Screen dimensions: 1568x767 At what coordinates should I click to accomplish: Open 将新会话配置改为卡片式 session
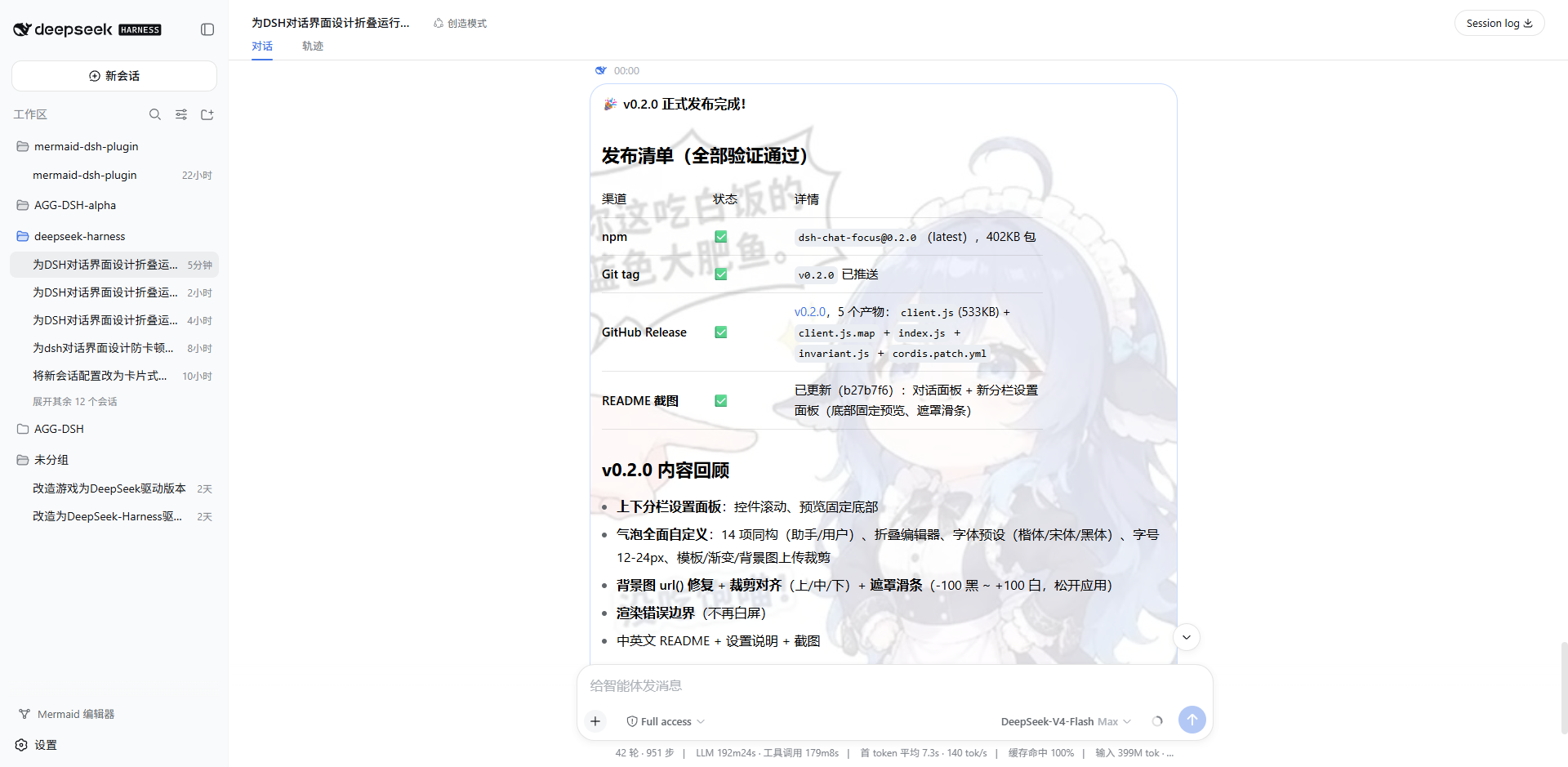point(114,376)
